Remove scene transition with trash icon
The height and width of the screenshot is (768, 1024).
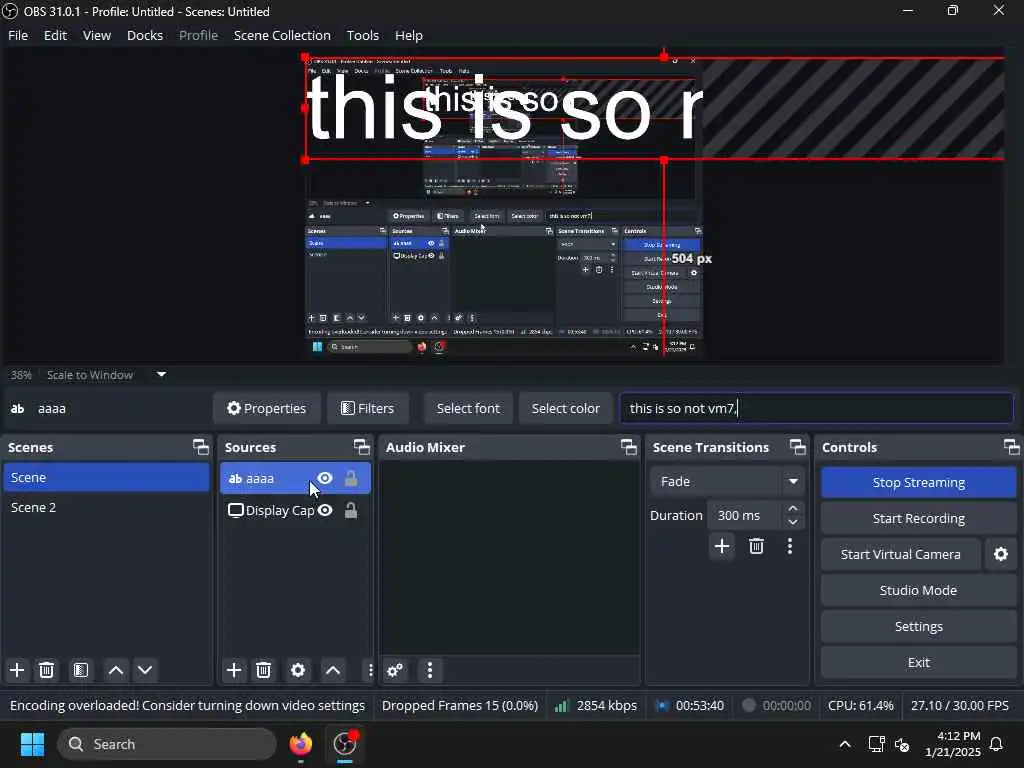(756, 546)
